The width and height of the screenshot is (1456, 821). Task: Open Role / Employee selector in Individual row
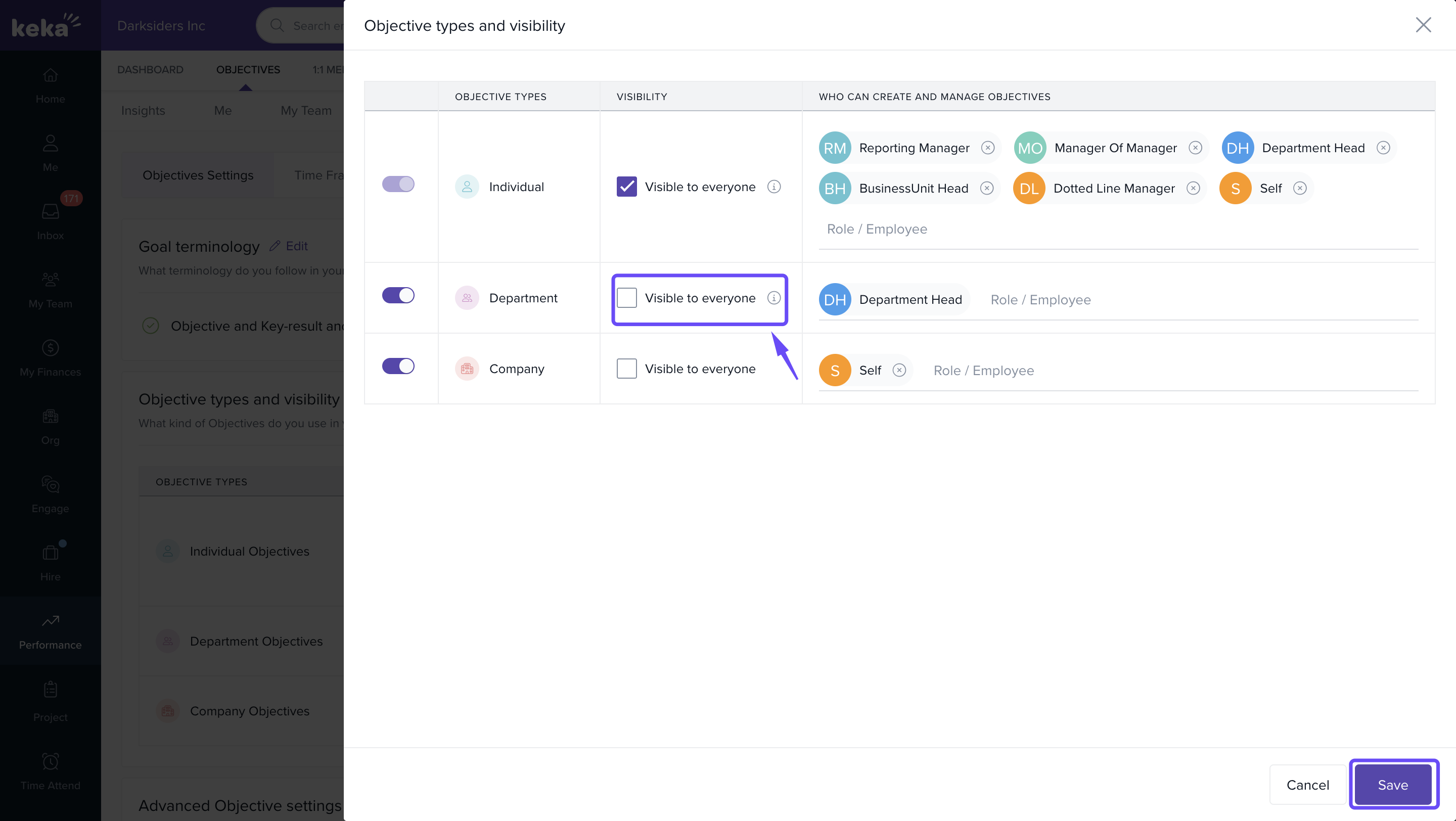click(x=877, y=230)
